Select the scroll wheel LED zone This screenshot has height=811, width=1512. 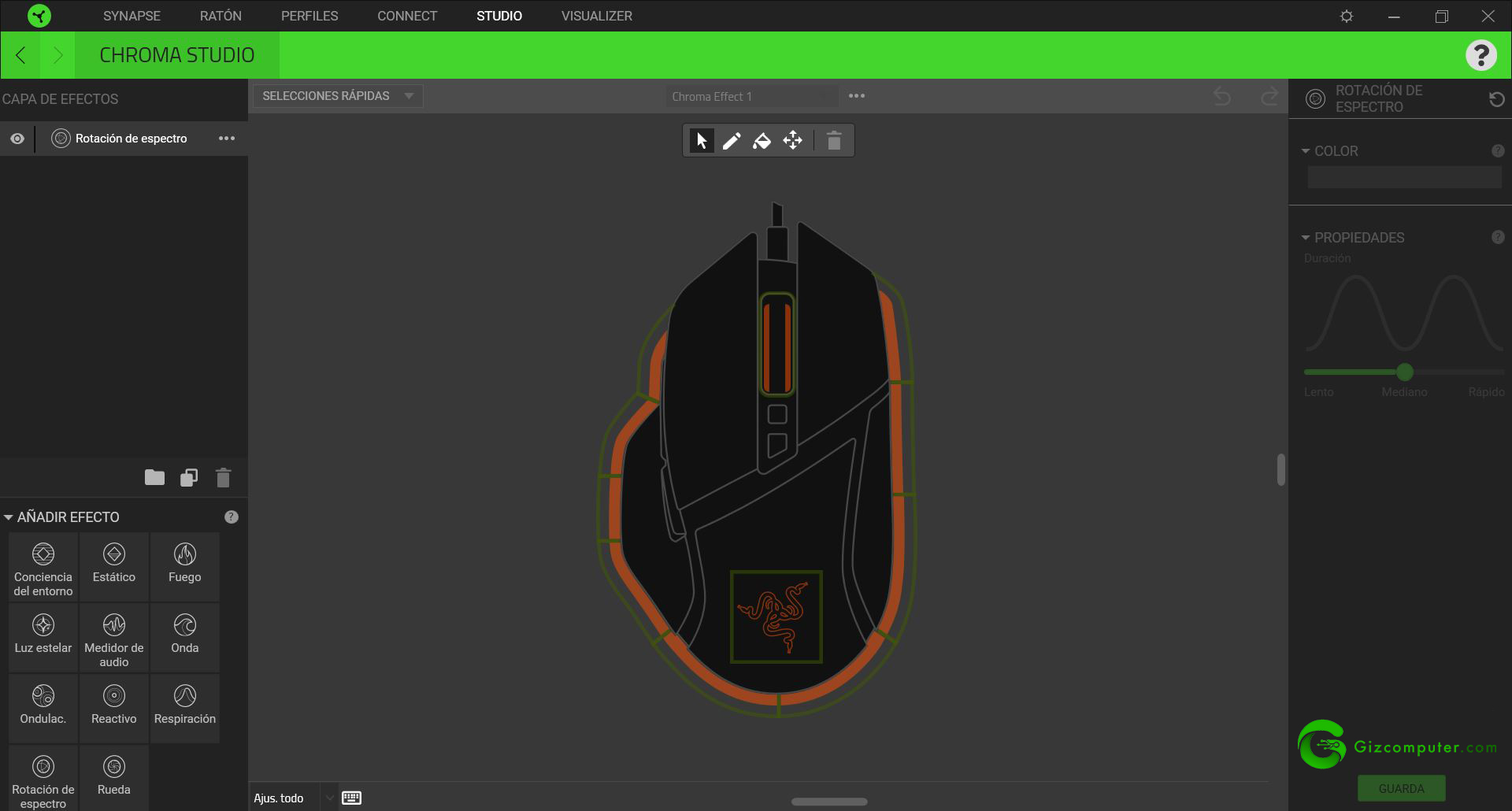[x=776, y=345]
